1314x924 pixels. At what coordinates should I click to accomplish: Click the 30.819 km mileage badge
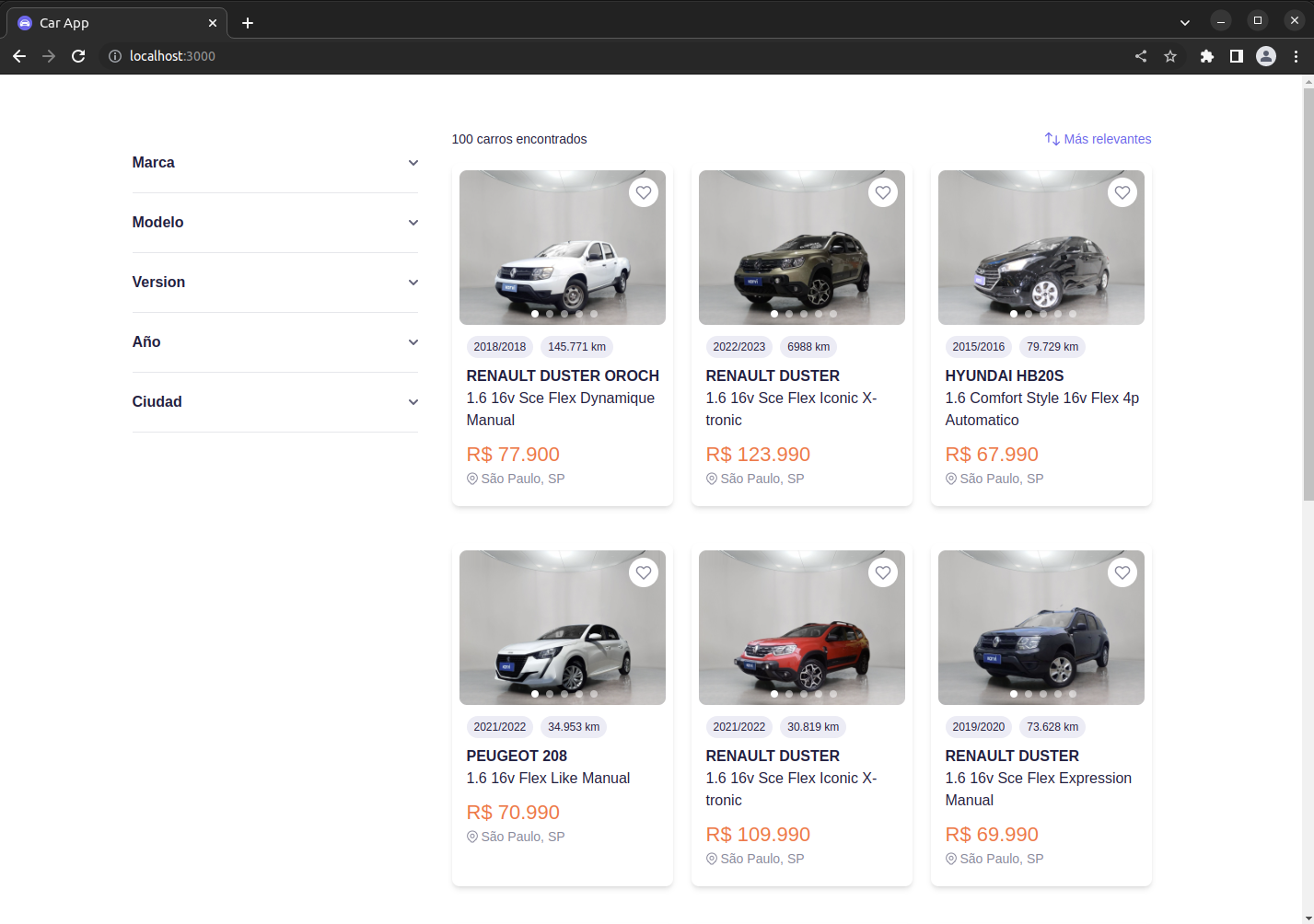(x=813, y=727)
